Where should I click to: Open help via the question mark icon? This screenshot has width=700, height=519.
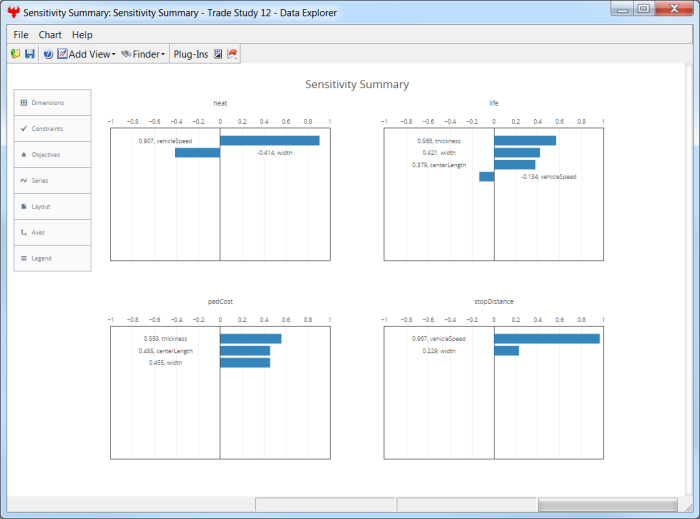click(47, 54)
